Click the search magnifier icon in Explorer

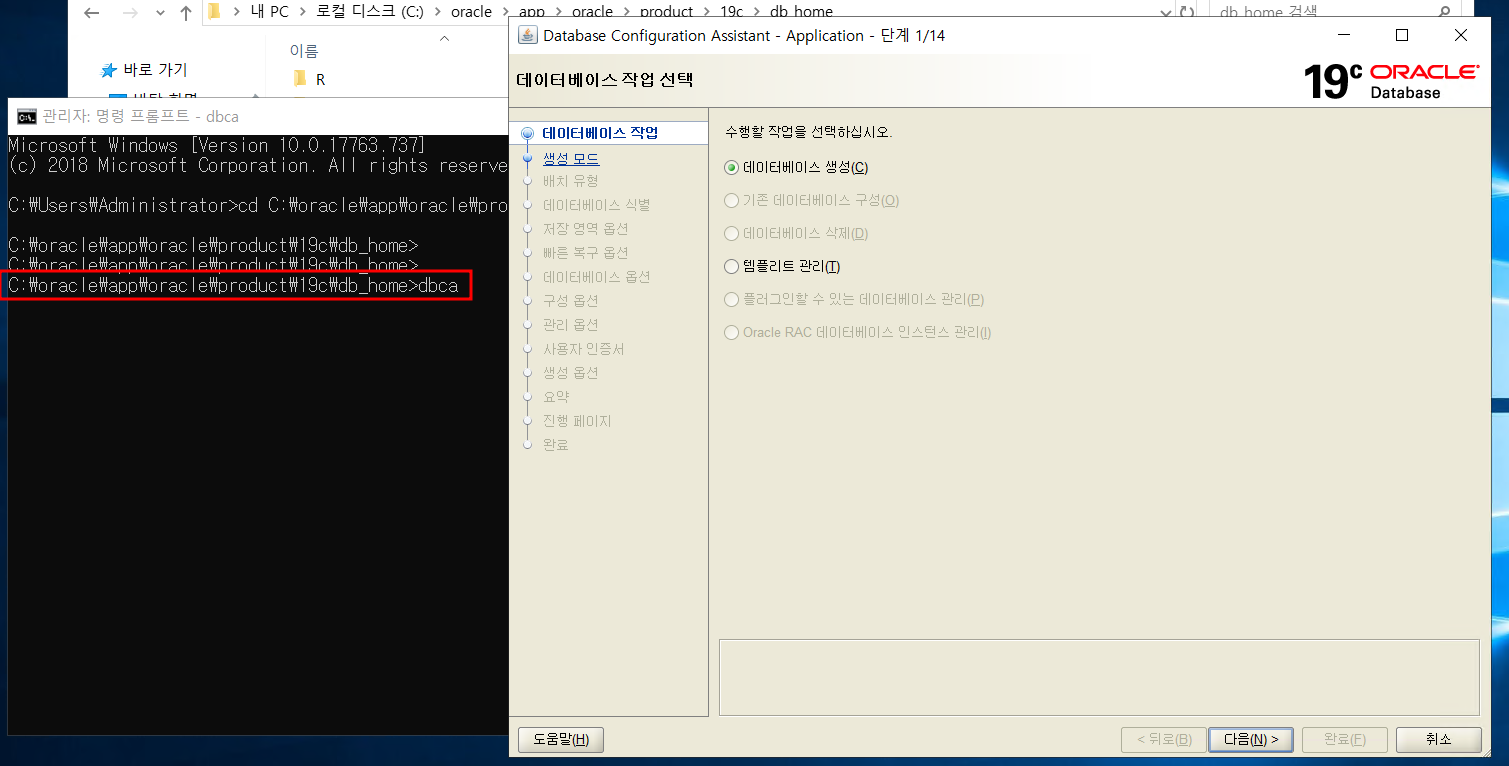coord(1444,12)
